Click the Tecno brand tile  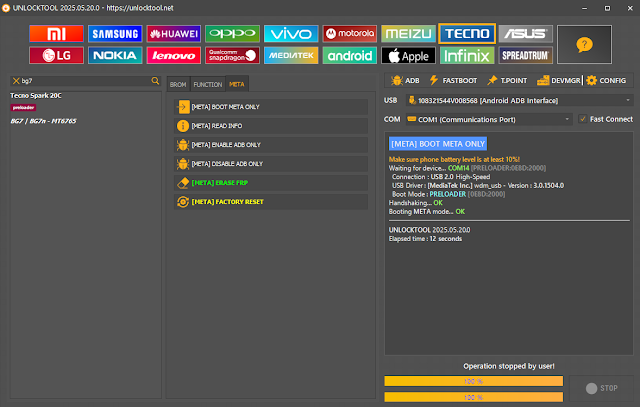point(467,33)
